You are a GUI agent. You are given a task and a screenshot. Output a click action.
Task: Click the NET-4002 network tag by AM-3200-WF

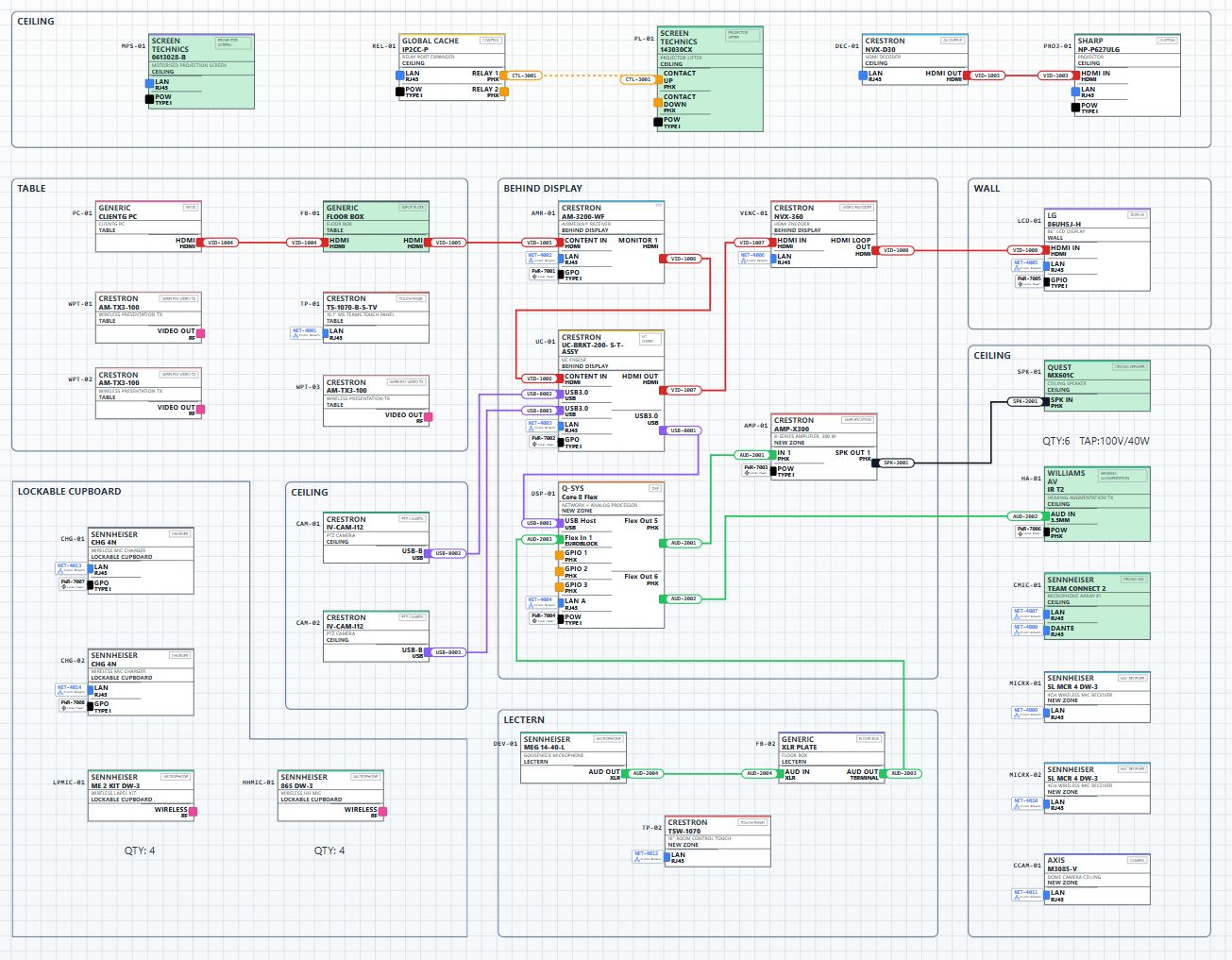[x=540, y=257]
